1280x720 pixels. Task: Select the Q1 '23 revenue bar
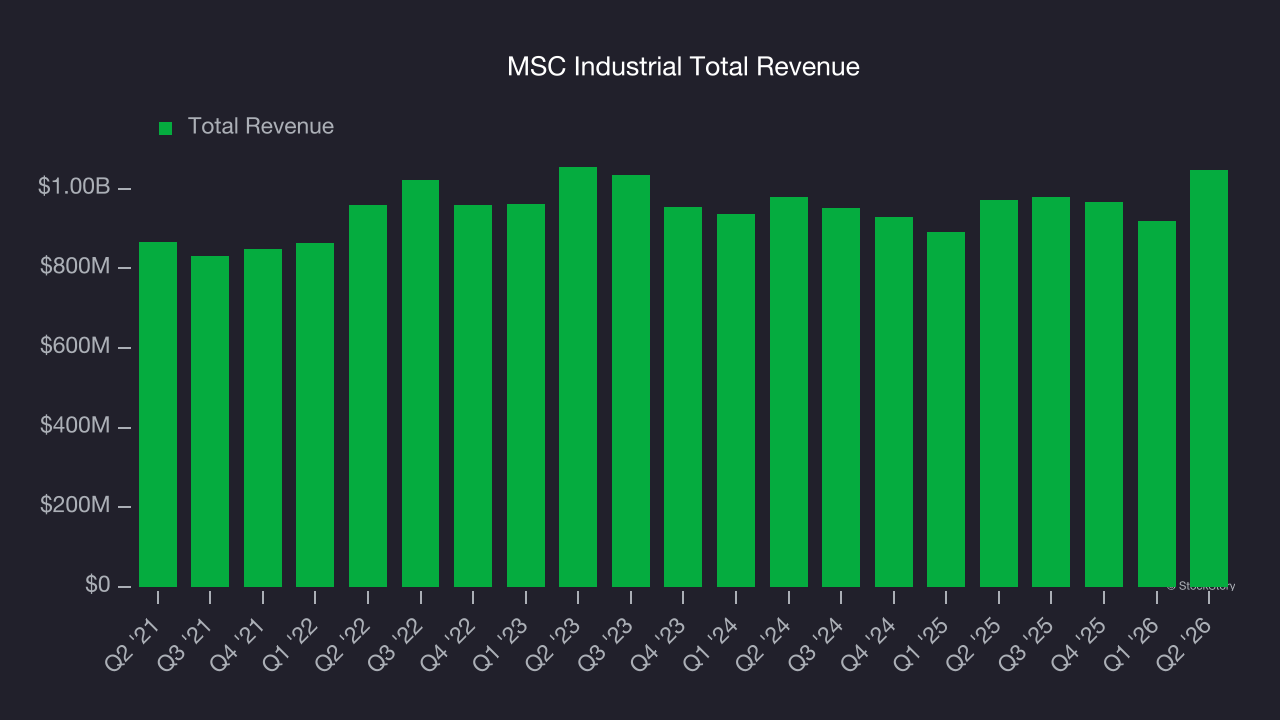(526, 395)
